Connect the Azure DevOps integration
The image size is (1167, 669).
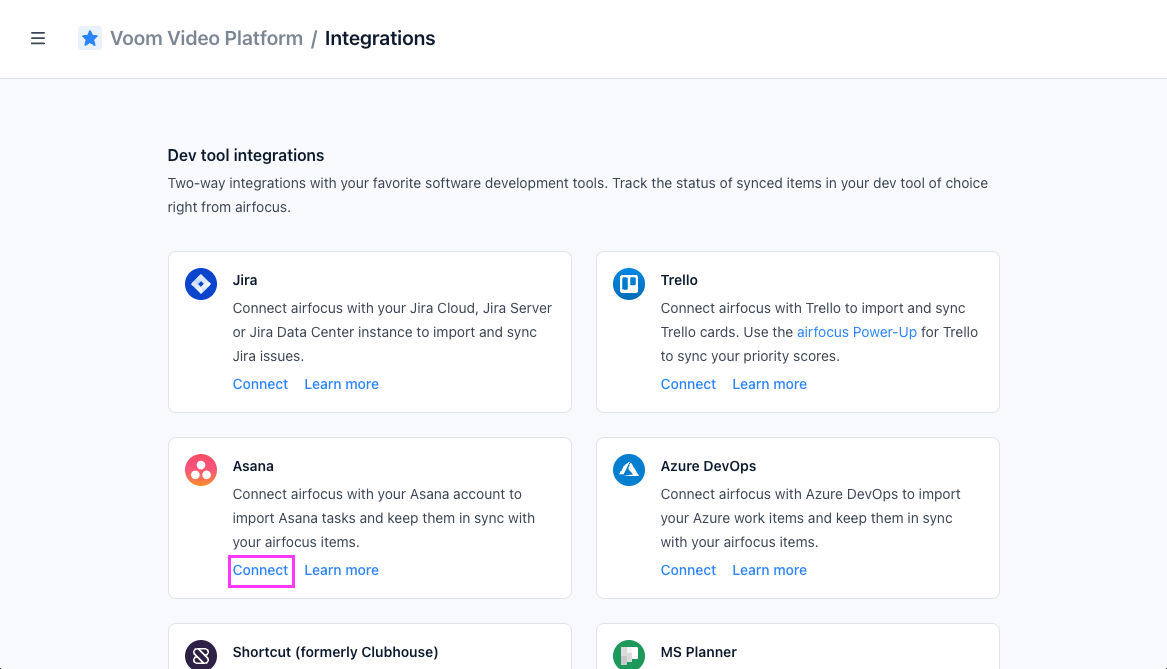point(688,570)
